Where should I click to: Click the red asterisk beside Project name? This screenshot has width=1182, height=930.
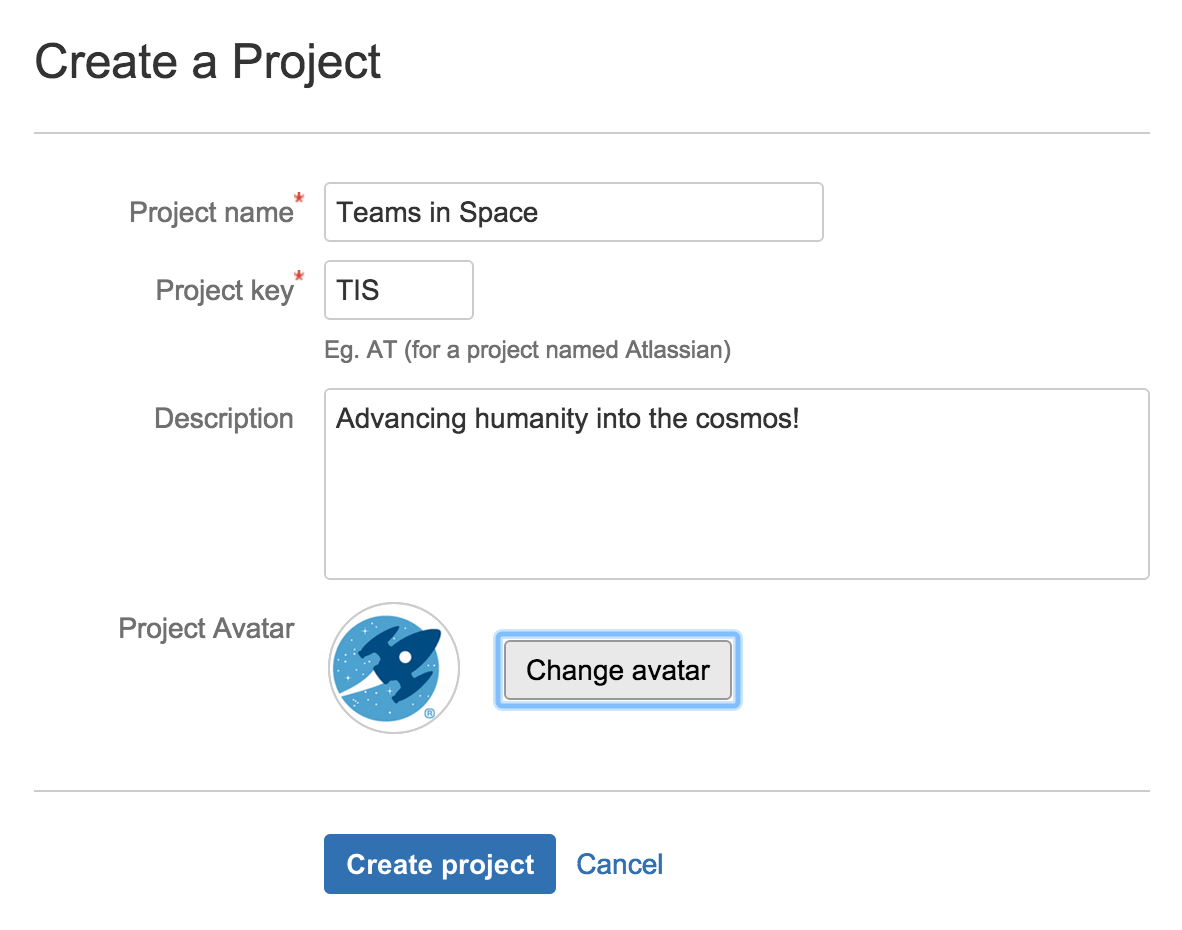coord(299,198)
